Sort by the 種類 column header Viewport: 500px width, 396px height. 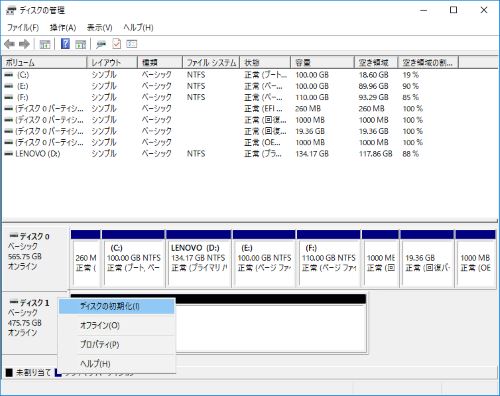point(160,62)
